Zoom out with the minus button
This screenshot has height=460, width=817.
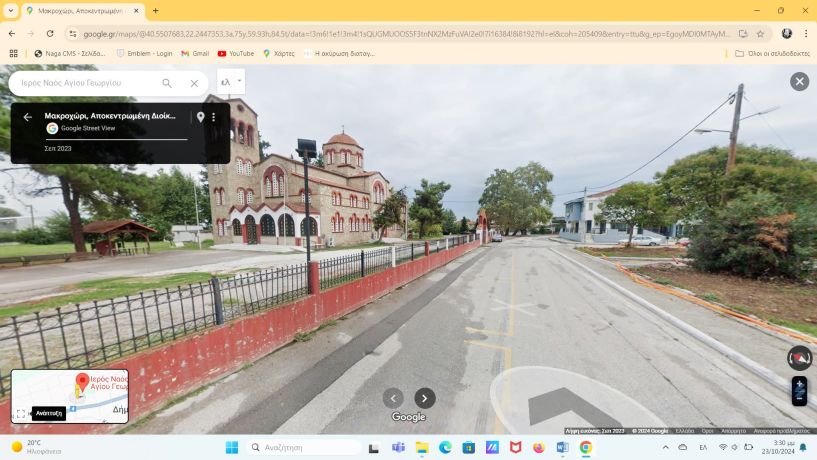[x=799, y=398]
